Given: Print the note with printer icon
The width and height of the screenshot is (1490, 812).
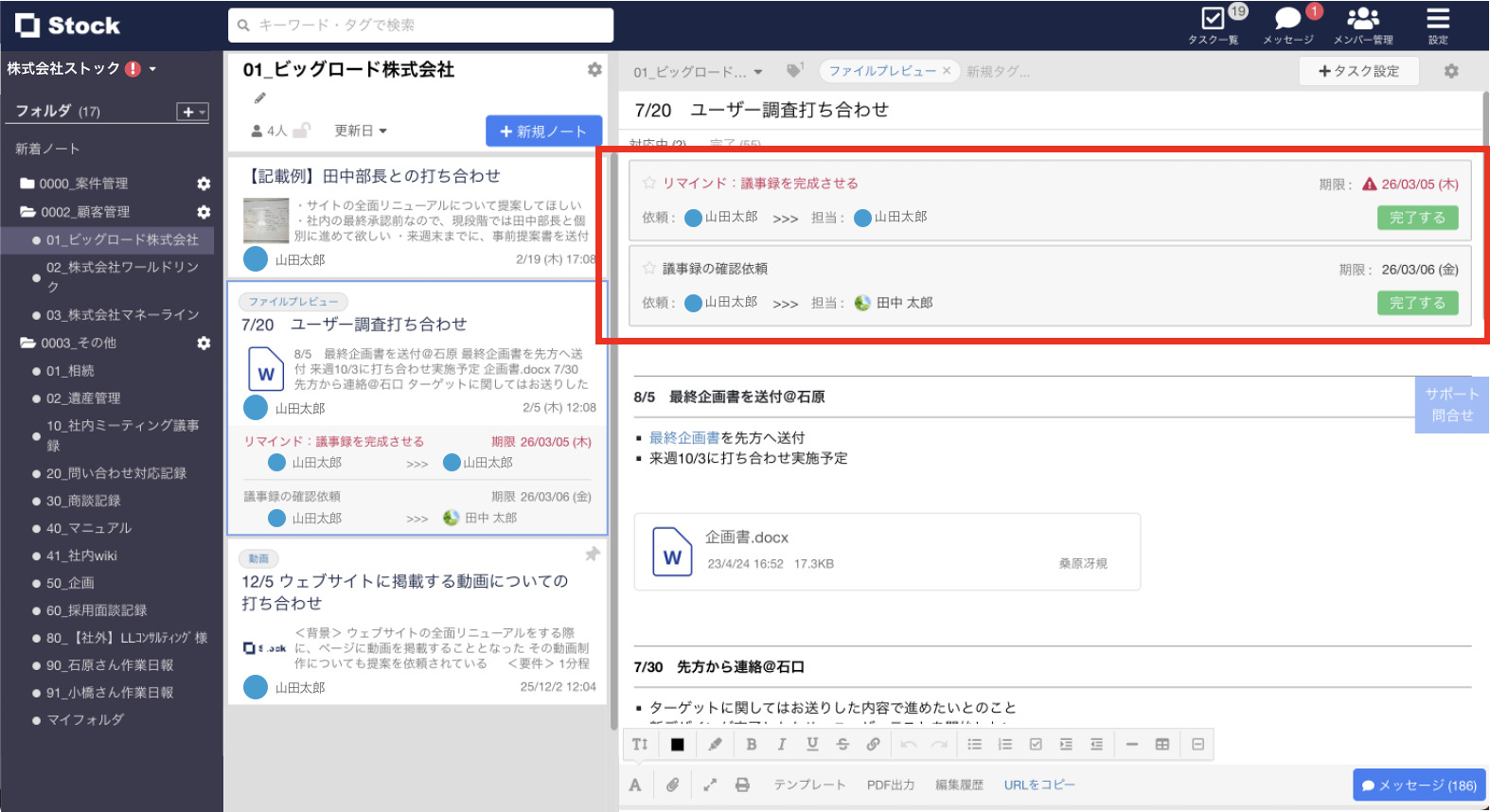Looking at the screenshot, I should click(x=743, y=785).
